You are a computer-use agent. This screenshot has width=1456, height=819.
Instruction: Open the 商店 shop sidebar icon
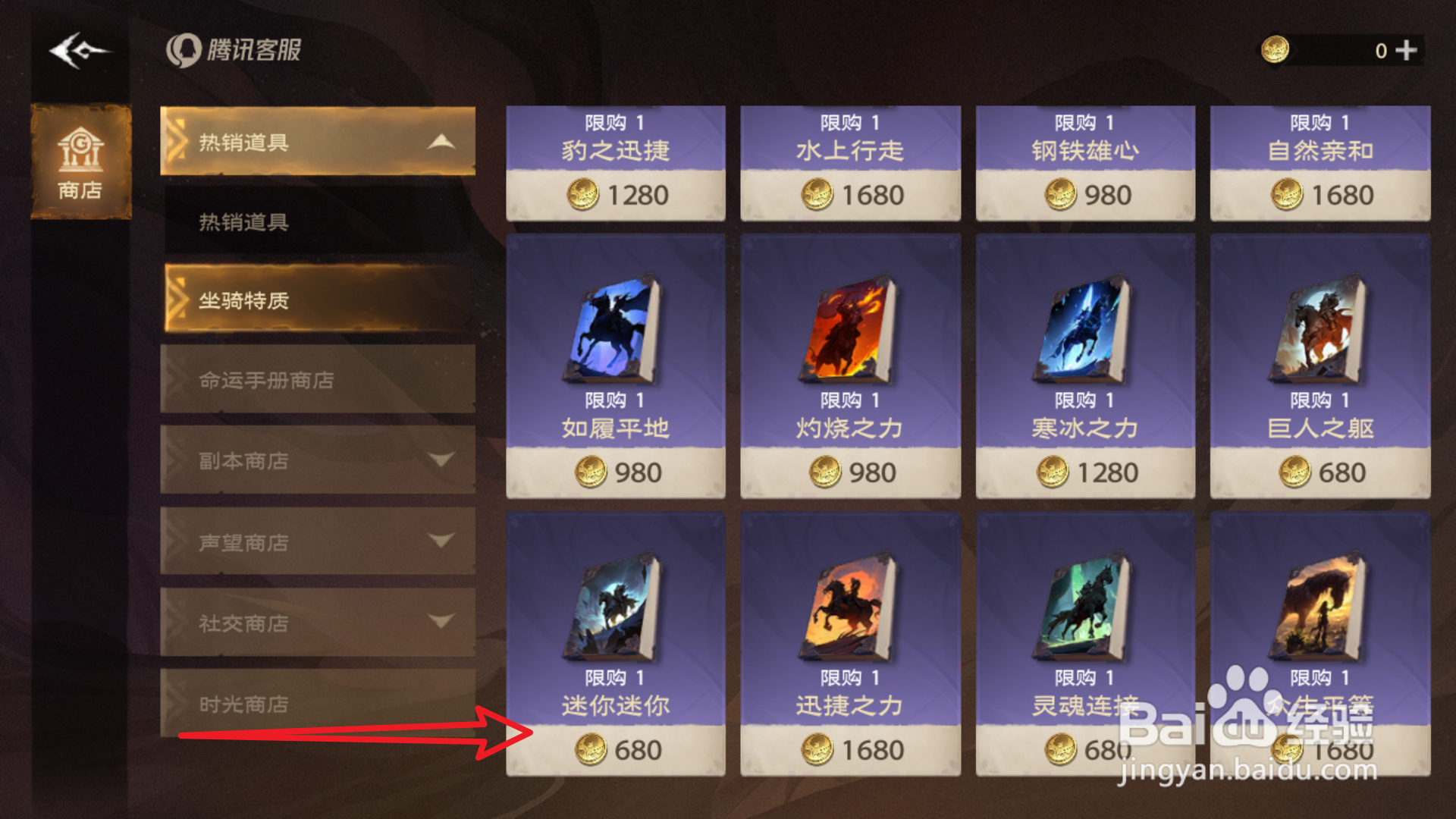click(80, 162)
